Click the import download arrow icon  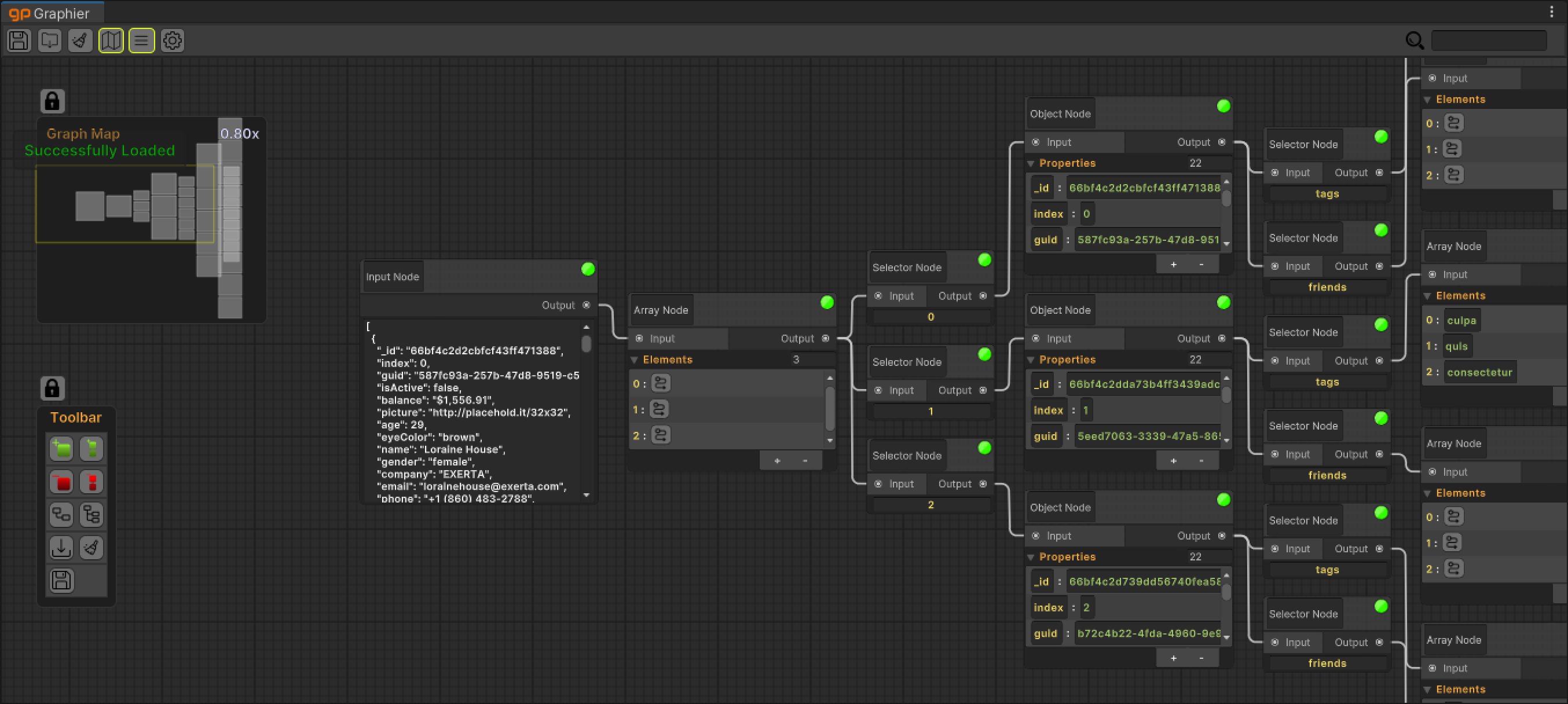point(61,548)
